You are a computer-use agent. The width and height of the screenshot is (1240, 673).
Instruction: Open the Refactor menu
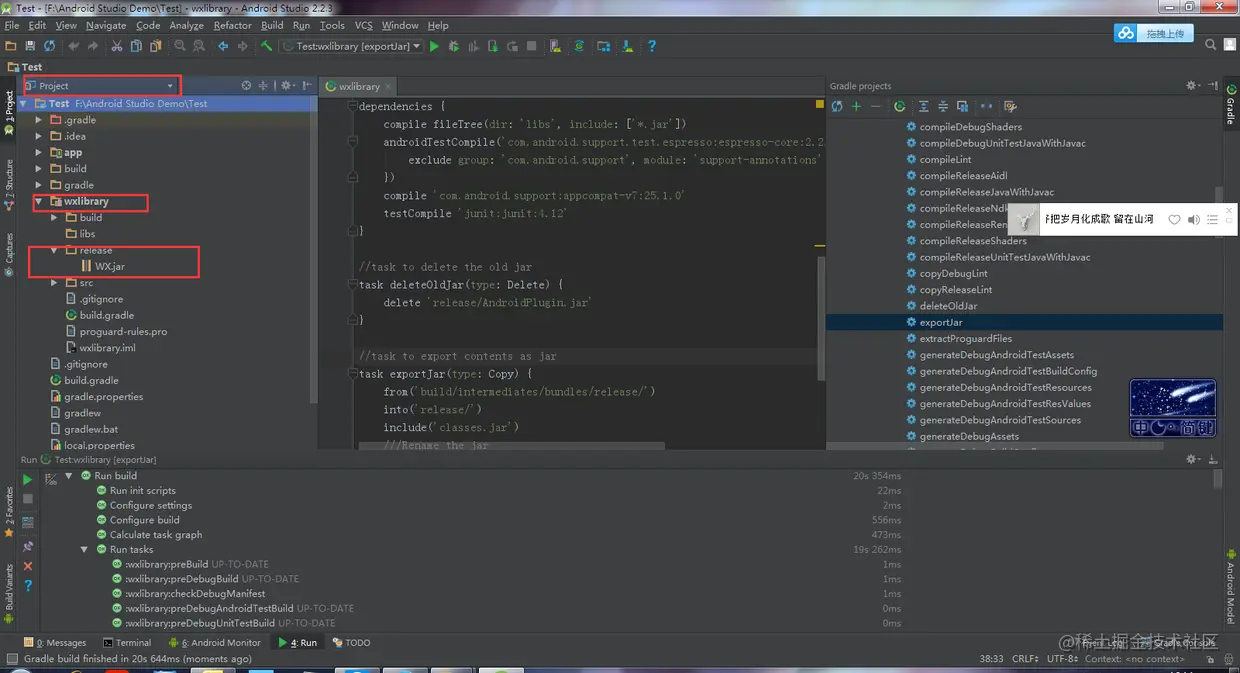pos(232,25)
